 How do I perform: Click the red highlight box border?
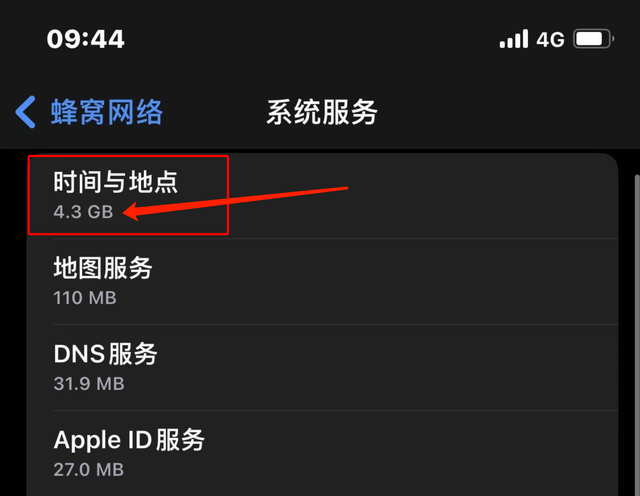tap(128, 156)
